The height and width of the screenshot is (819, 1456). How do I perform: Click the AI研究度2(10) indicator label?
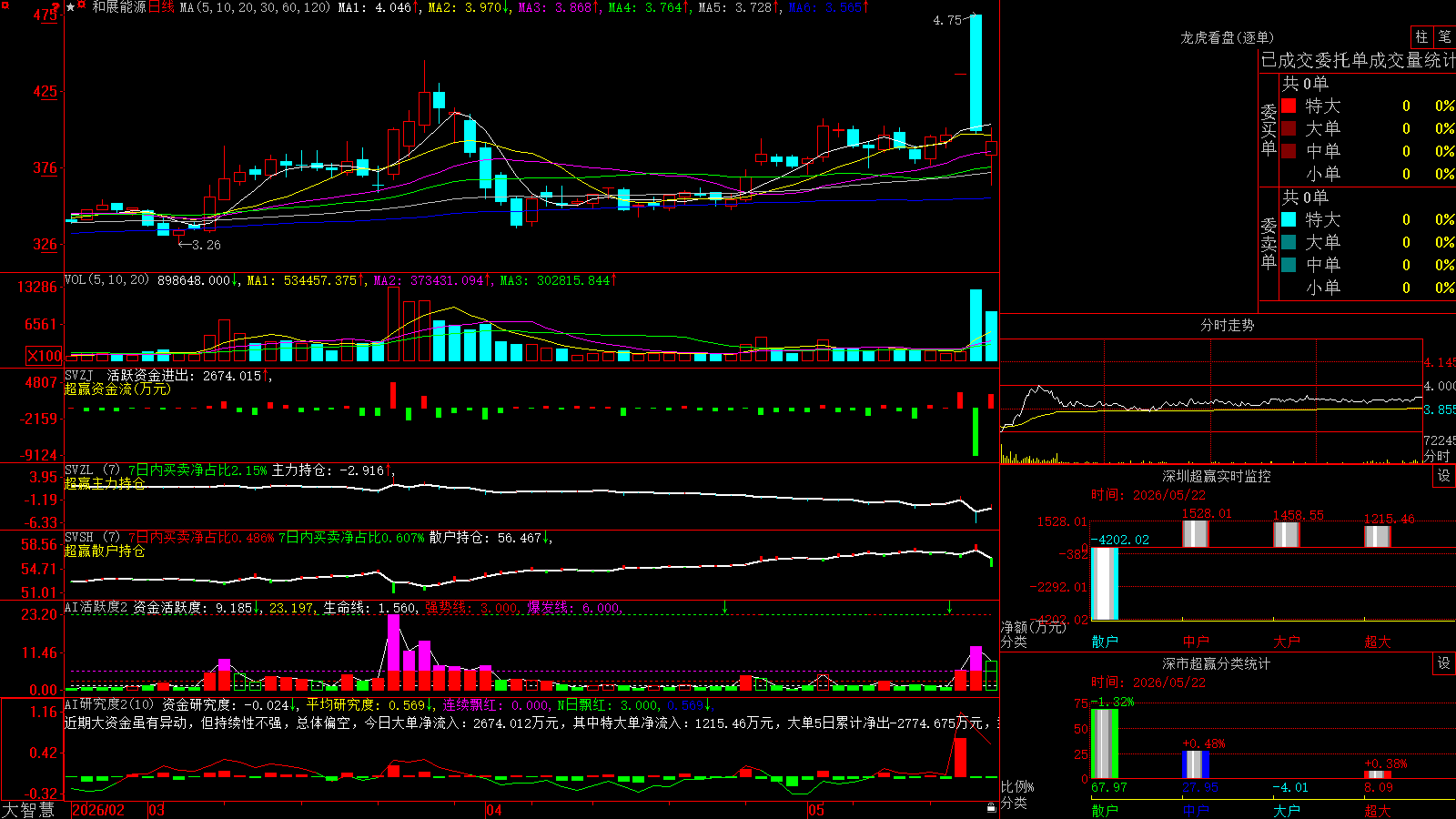pyautogui.click(x=109, y=704)
